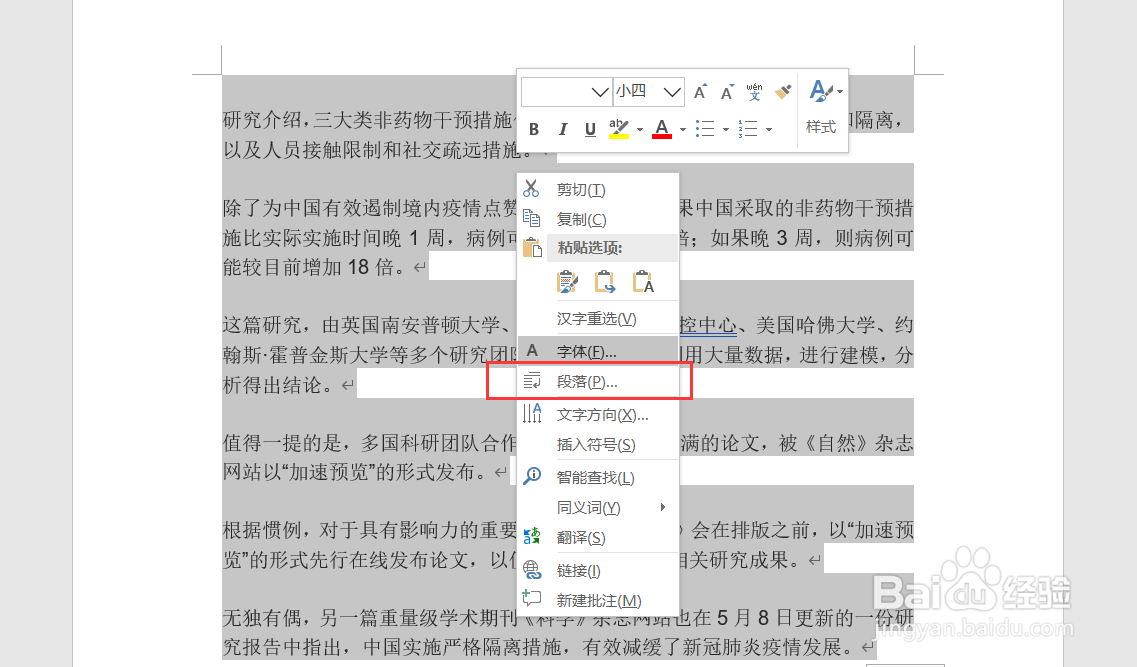
Task: Select the middle Merge Formatting paste icon
Action: pos(605,282)
